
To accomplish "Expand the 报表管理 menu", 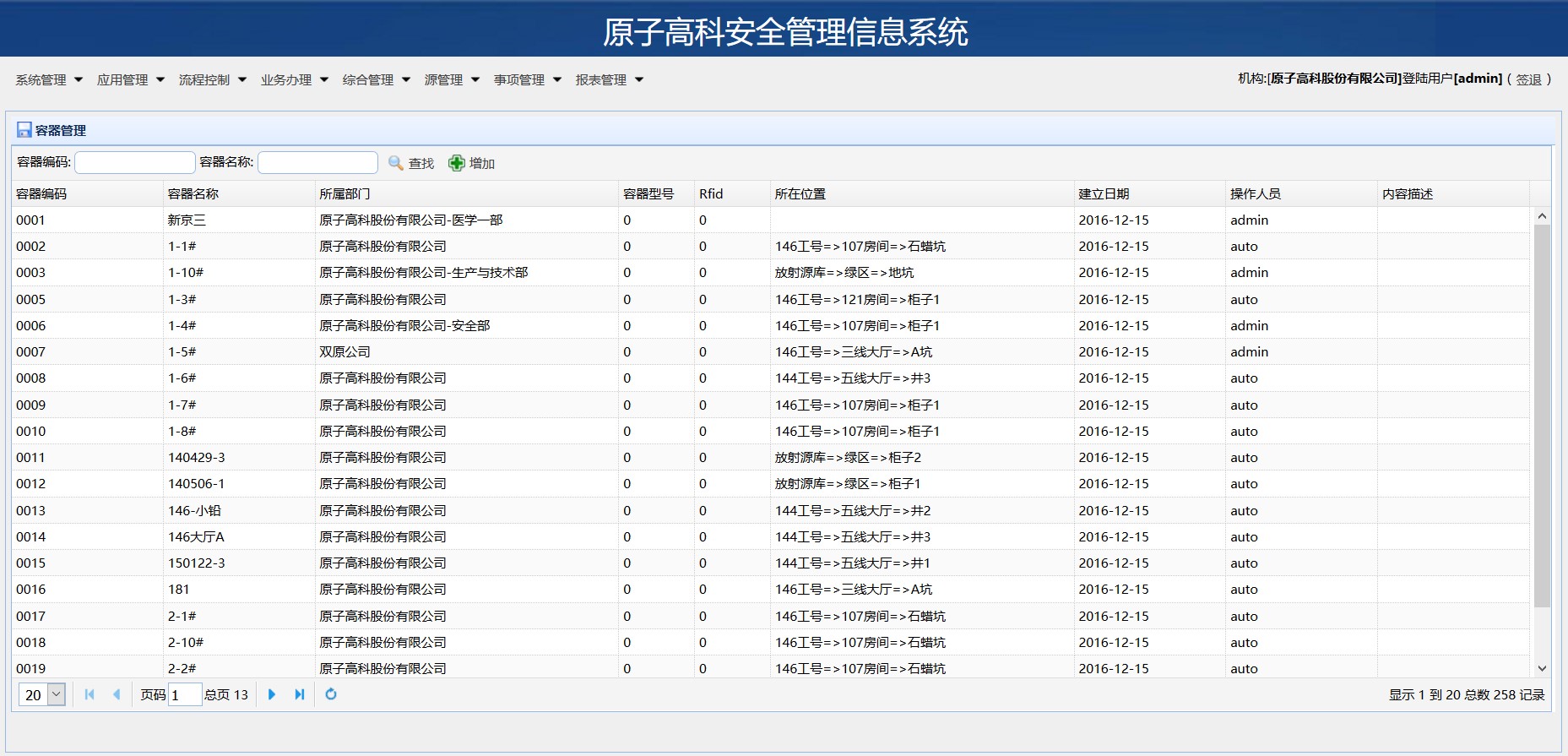I will click(609, 79).
